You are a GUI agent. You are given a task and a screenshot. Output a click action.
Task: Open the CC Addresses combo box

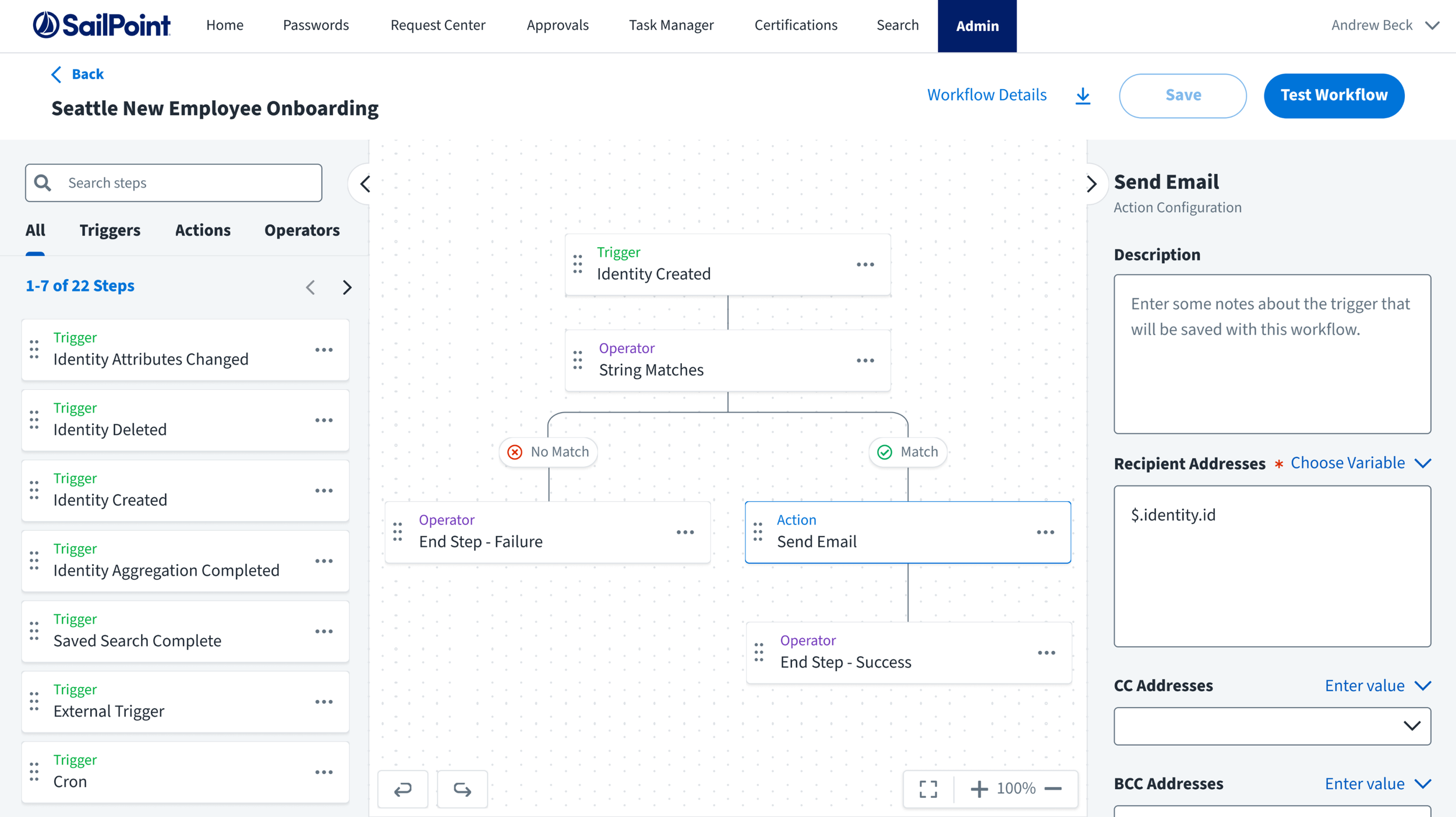[x=1272, y=726]
